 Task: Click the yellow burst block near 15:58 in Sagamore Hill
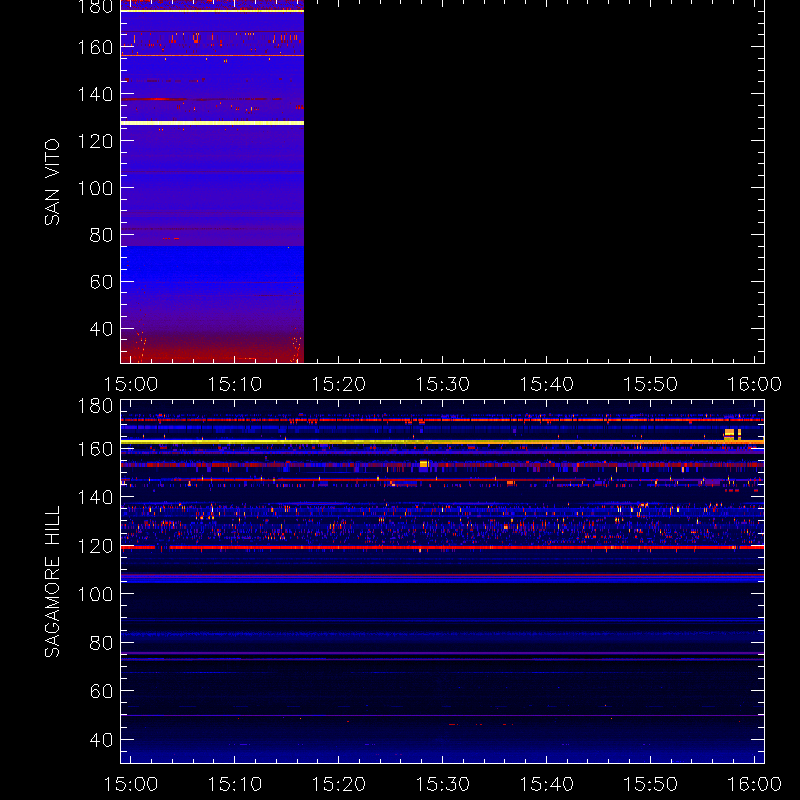(732, 435)
